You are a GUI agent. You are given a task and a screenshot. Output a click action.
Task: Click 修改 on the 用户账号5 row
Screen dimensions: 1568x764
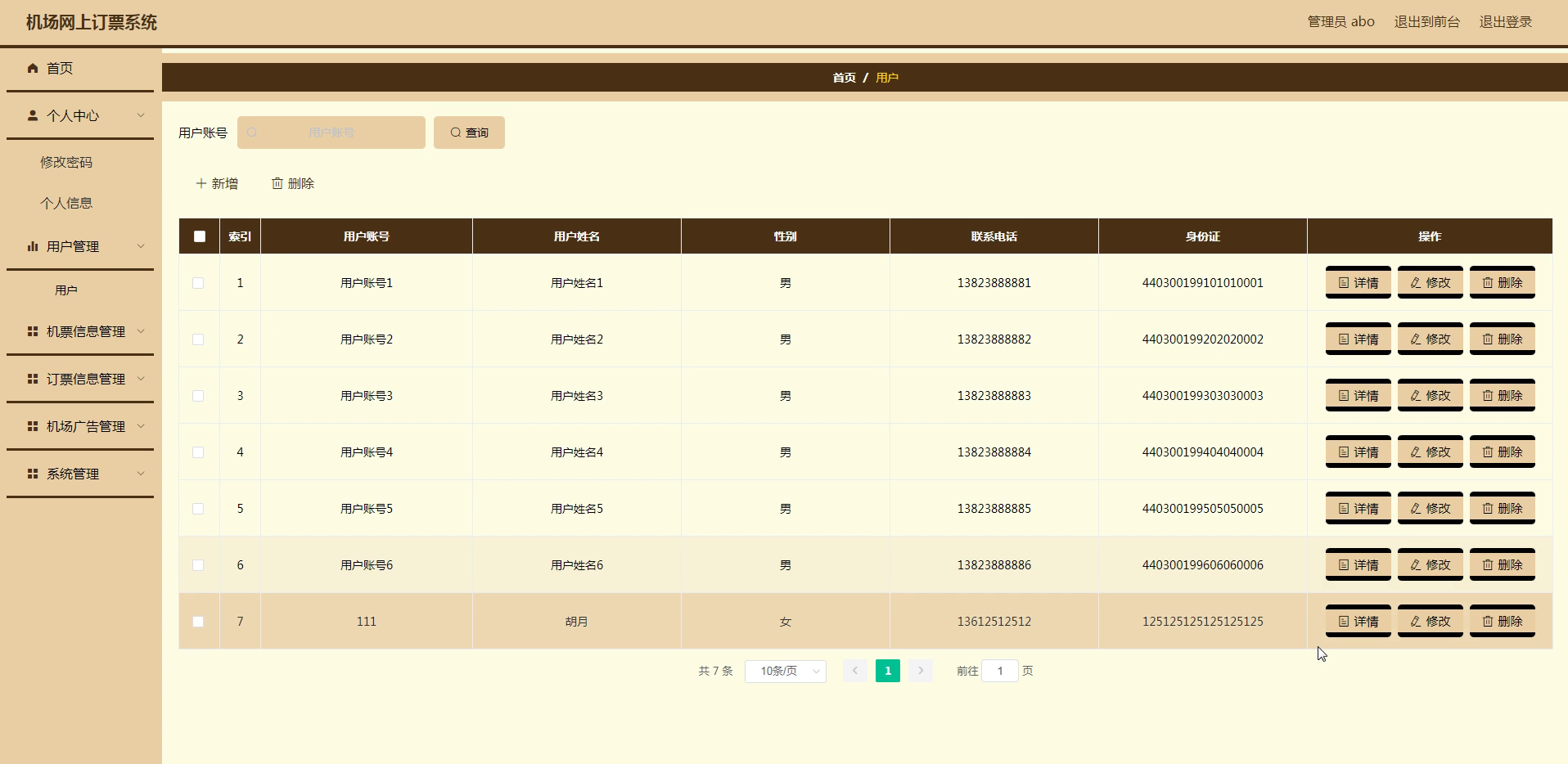tap(1431, 508)
